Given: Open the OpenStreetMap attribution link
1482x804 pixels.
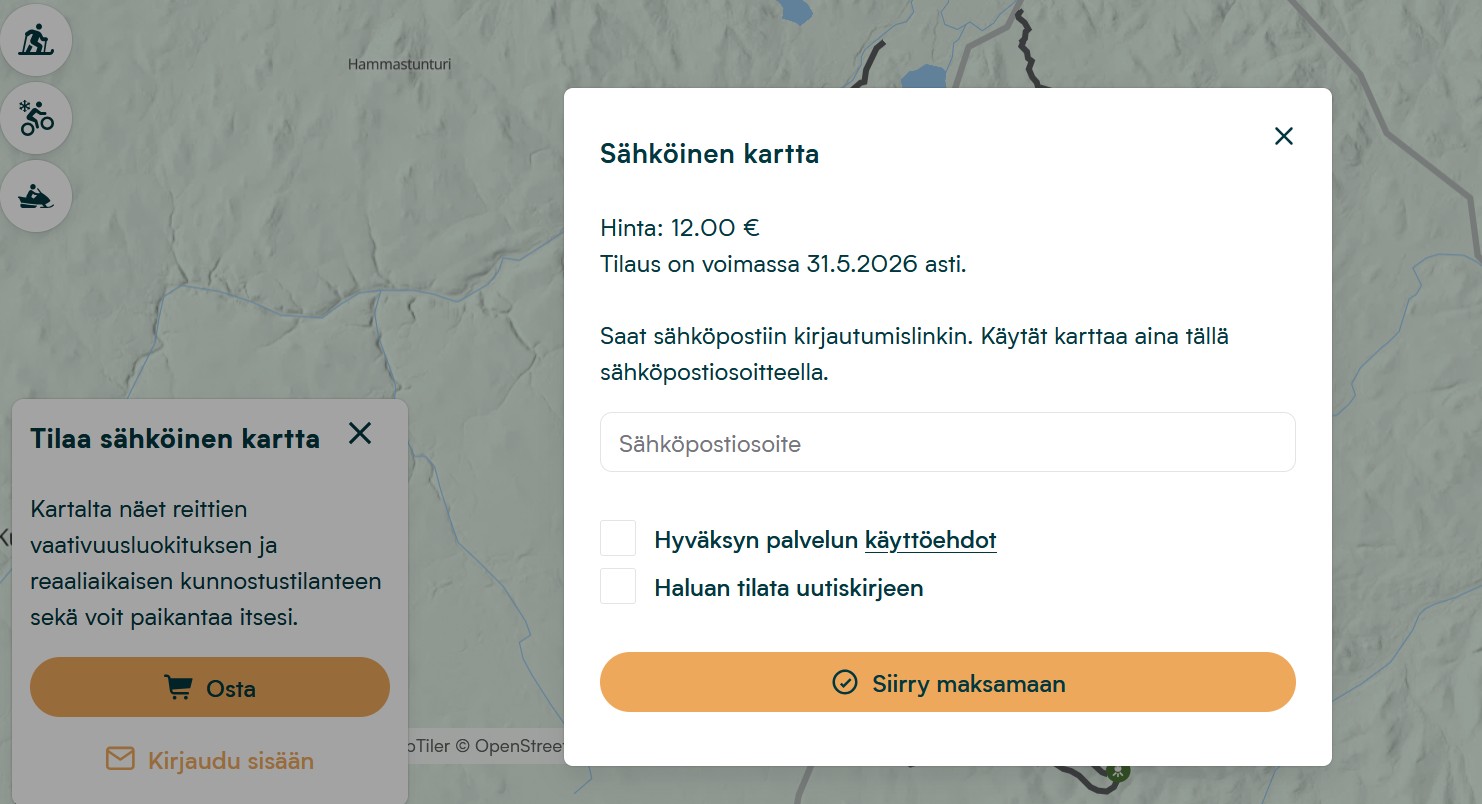Looking at the screenshot, I should 520,746.
